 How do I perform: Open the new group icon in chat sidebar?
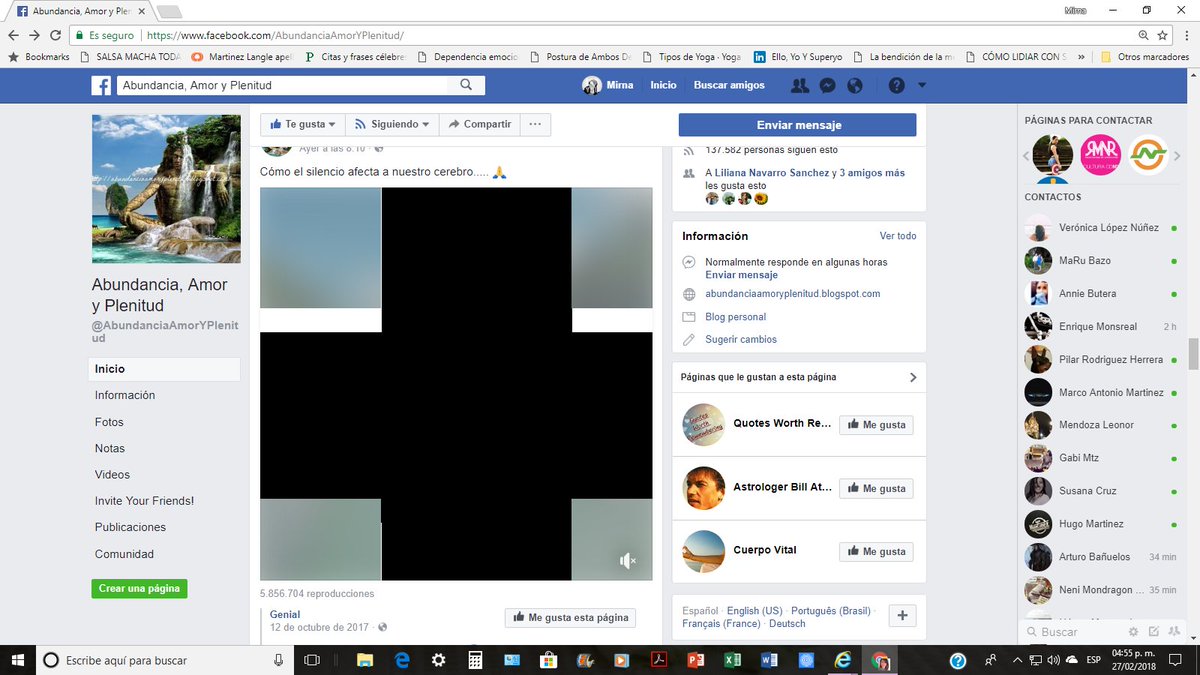point(1172,631)
